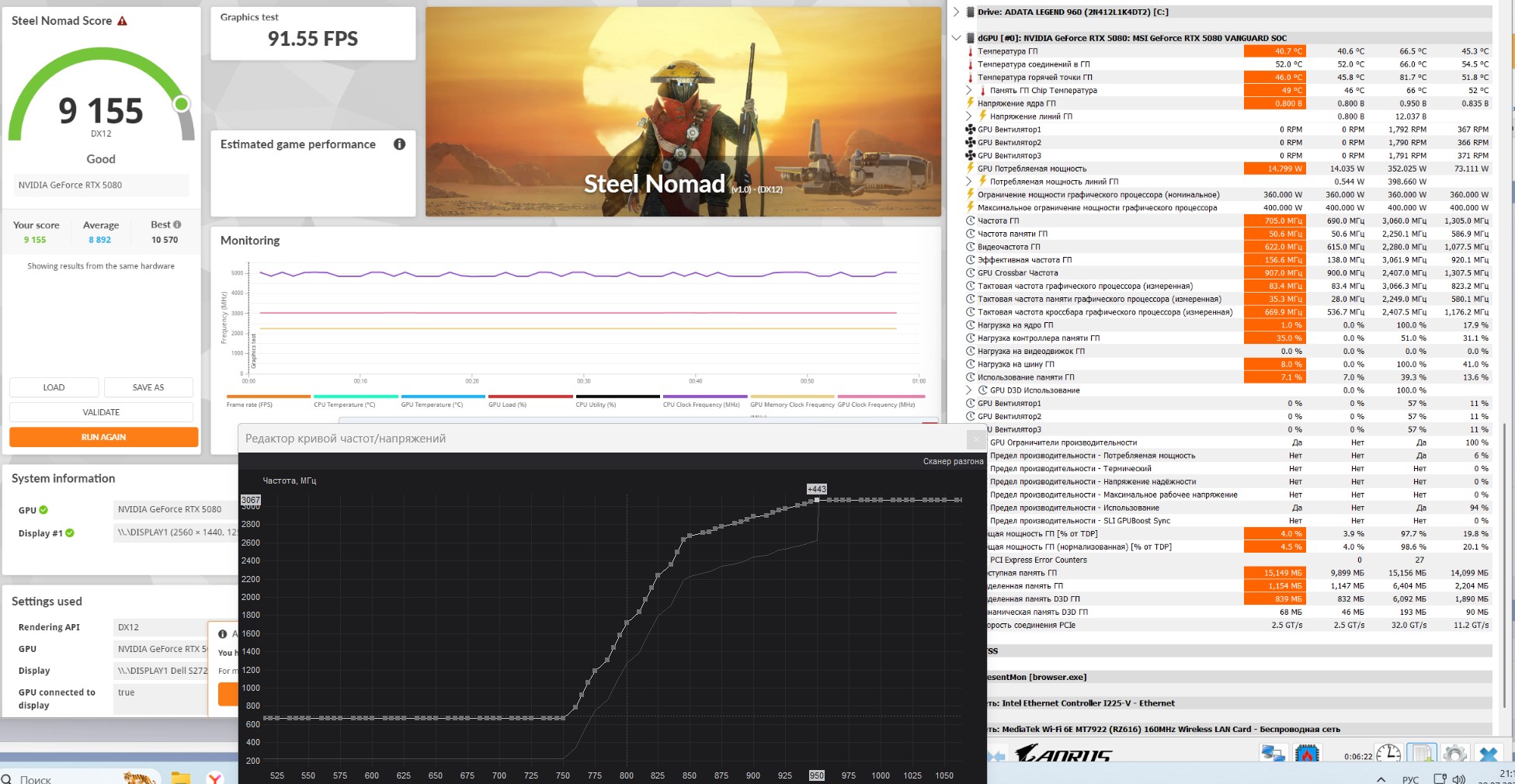1515x784 pixels.
Task: Click the Best score value 10 570
Action: pos(165,240)
